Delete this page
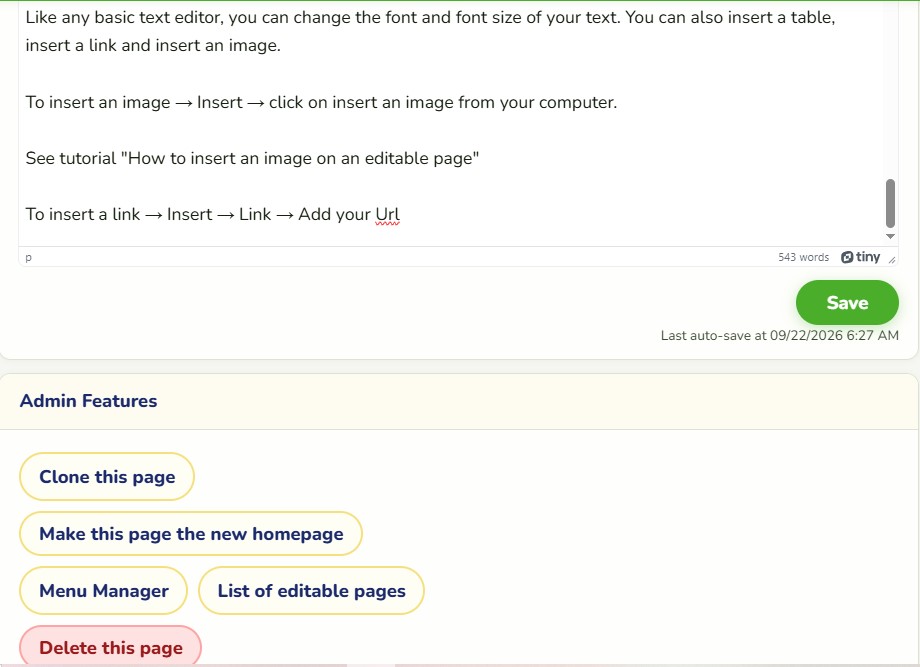Viewport: 920px width, 667px height. [x=110, y=647]
